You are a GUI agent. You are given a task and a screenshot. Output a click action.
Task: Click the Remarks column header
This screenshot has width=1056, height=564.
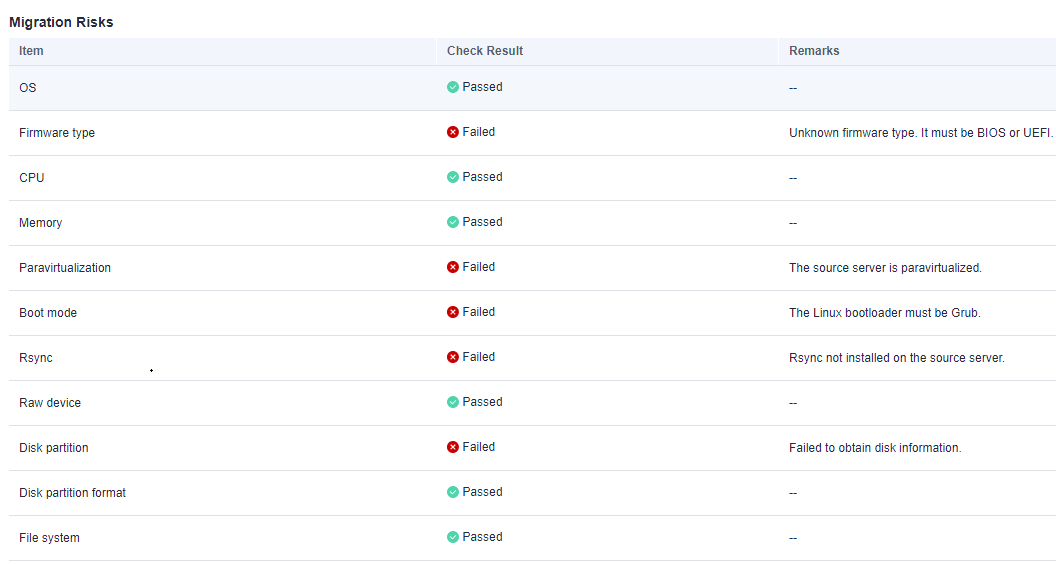[814, 51]
